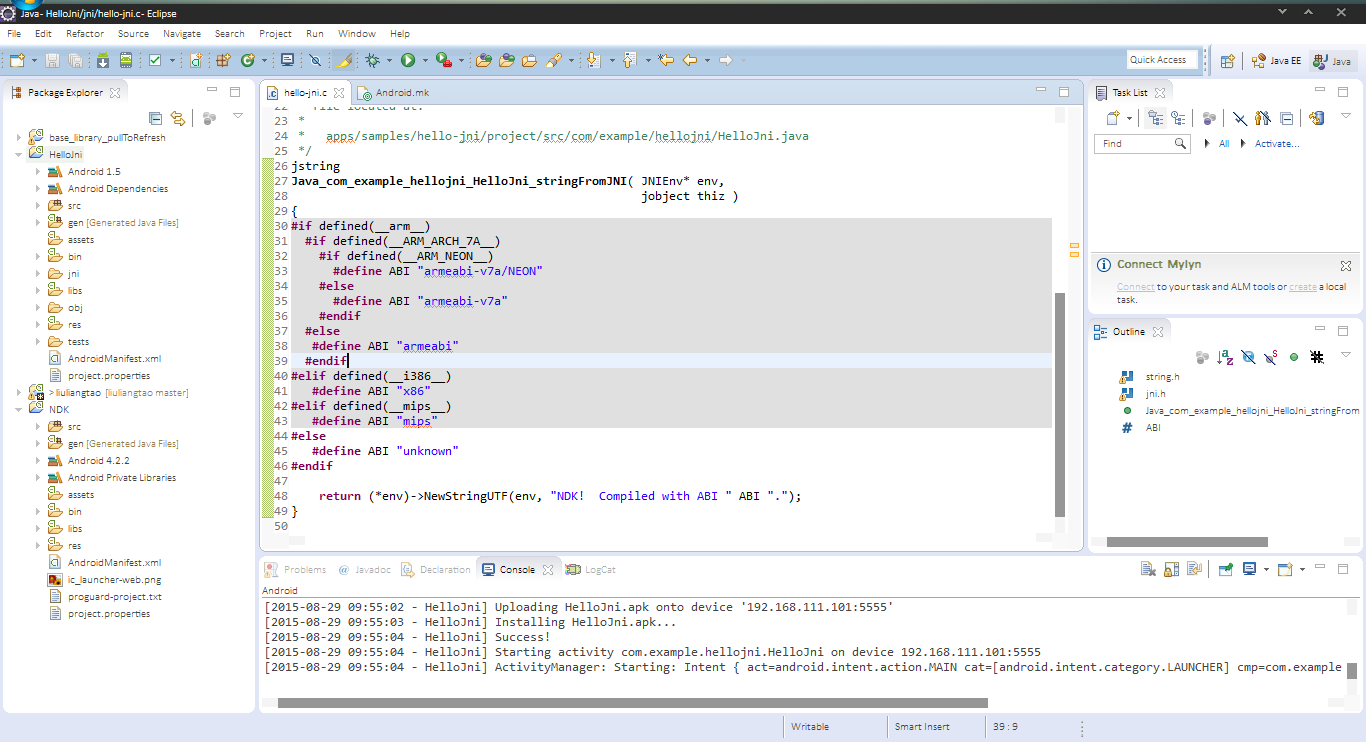The image size is (1366, 742).
Task: Open the Refactor menu
Action: [x=84, y=34]
